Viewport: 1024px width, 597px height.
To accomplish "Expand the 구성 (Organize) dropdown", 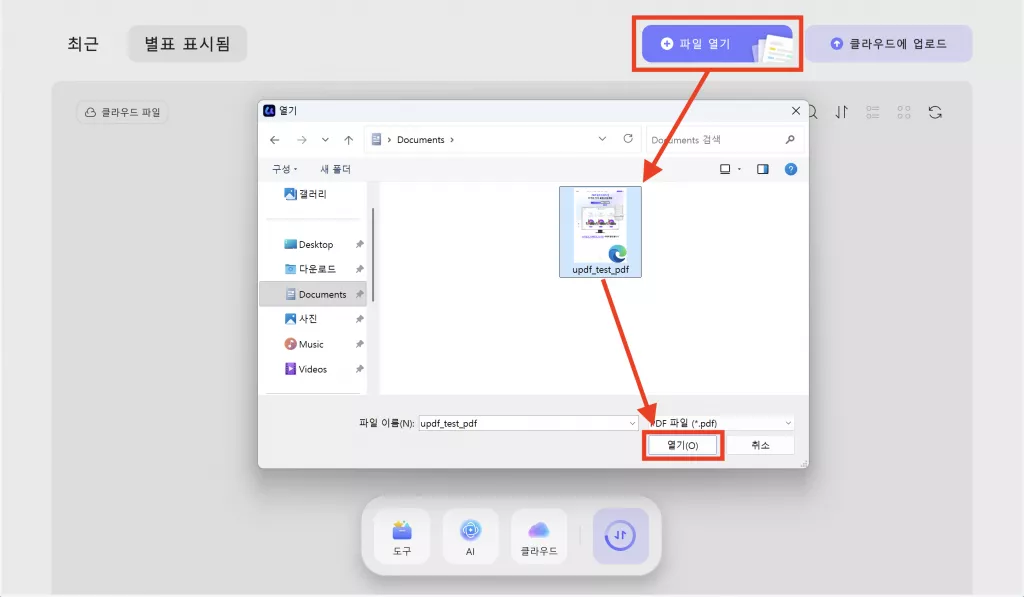I will coord(285,168).
